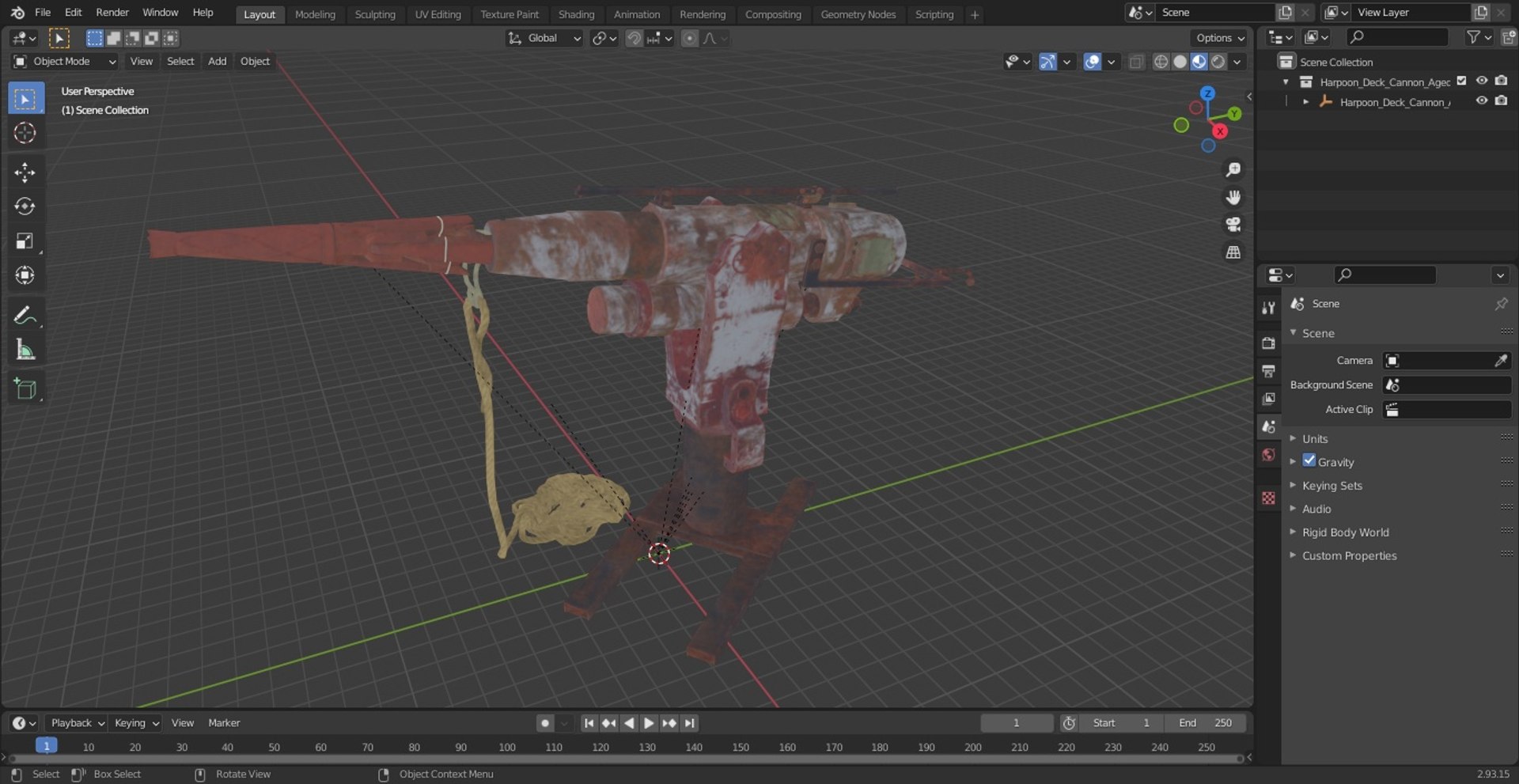Disable the Gravity checkbox
The image size is (1519, 784).
coord(1309,460)
